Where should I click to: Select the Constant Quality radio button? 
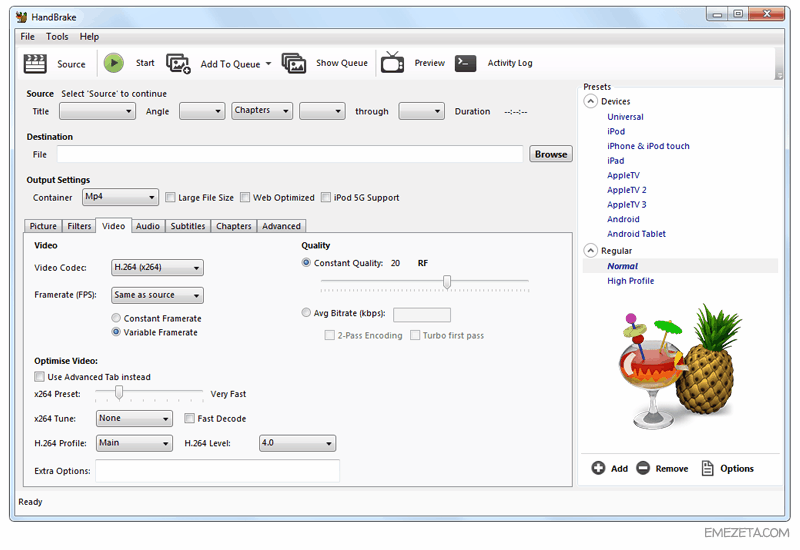tap(306, 263)
